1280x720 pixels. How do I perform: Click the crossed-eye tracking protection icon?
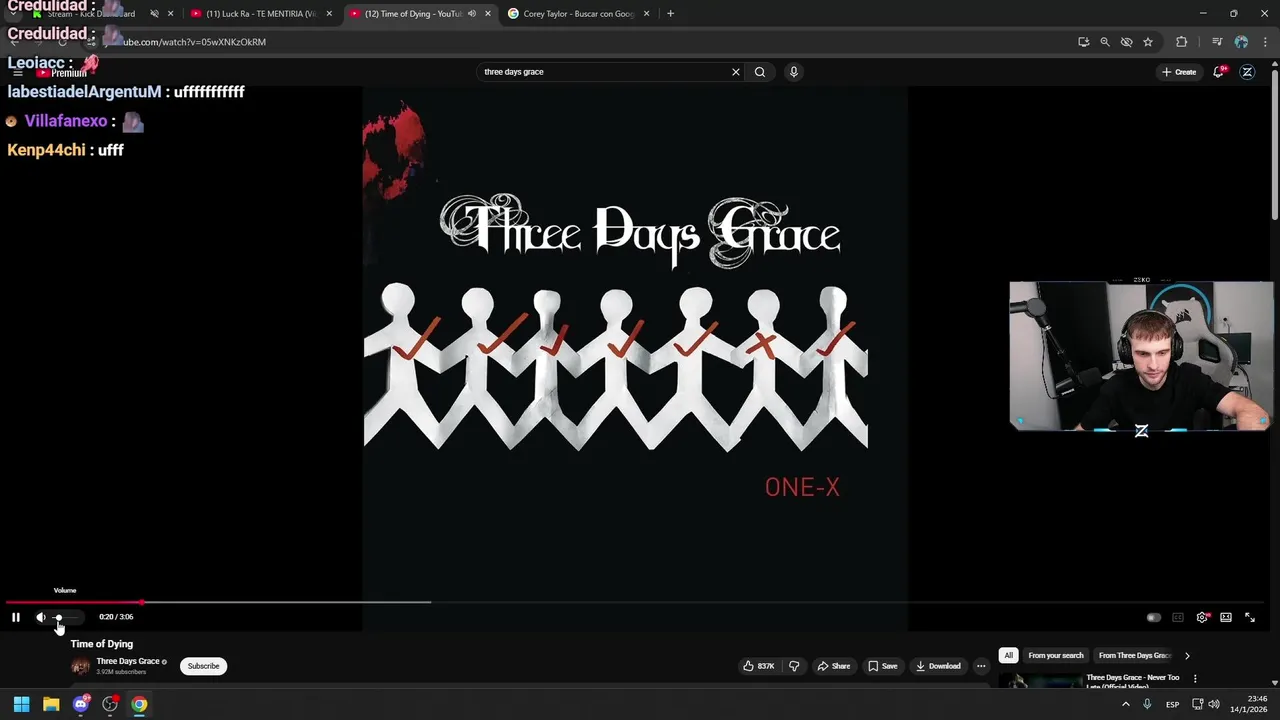tap(1127, 42)
